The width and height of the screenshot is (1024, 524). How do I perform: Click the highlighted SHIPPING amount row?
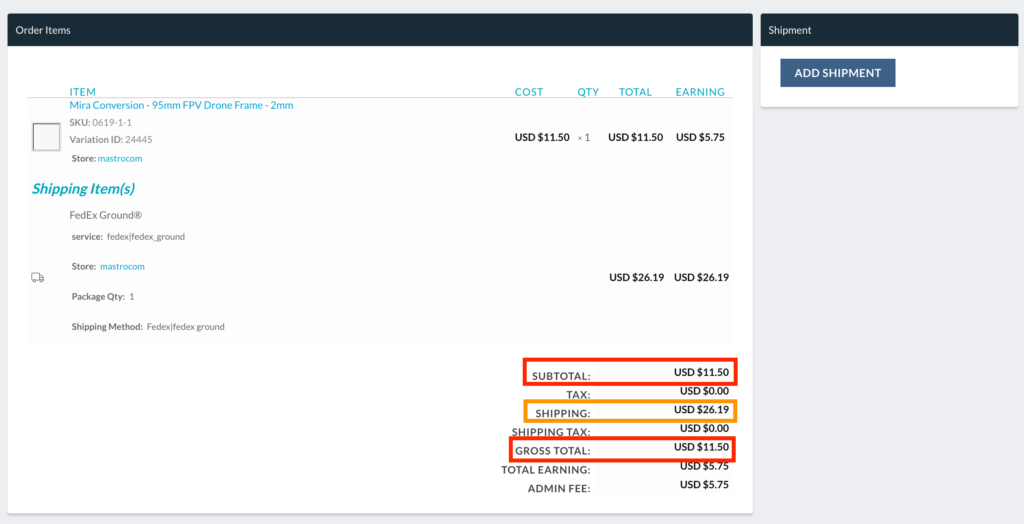pyautogui.click(x=630, y=411)
